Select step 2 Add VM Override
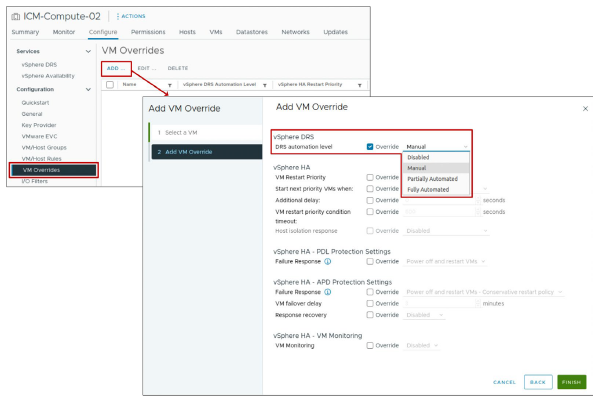 (207, 152)
